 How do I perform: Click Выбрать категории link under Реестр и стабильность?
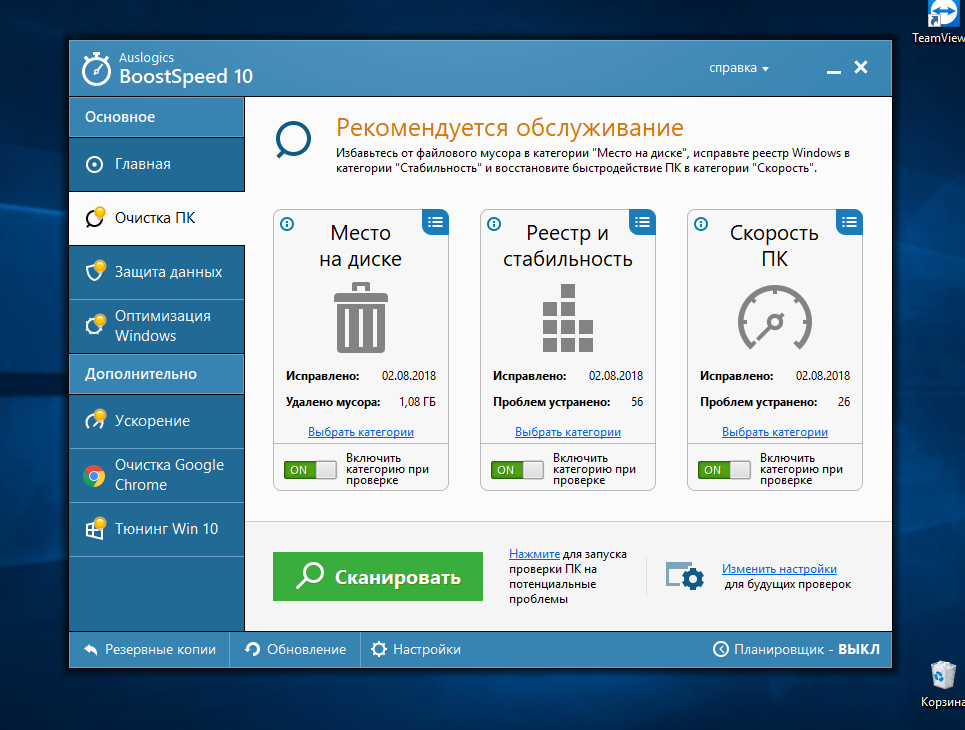pos(567,432)
